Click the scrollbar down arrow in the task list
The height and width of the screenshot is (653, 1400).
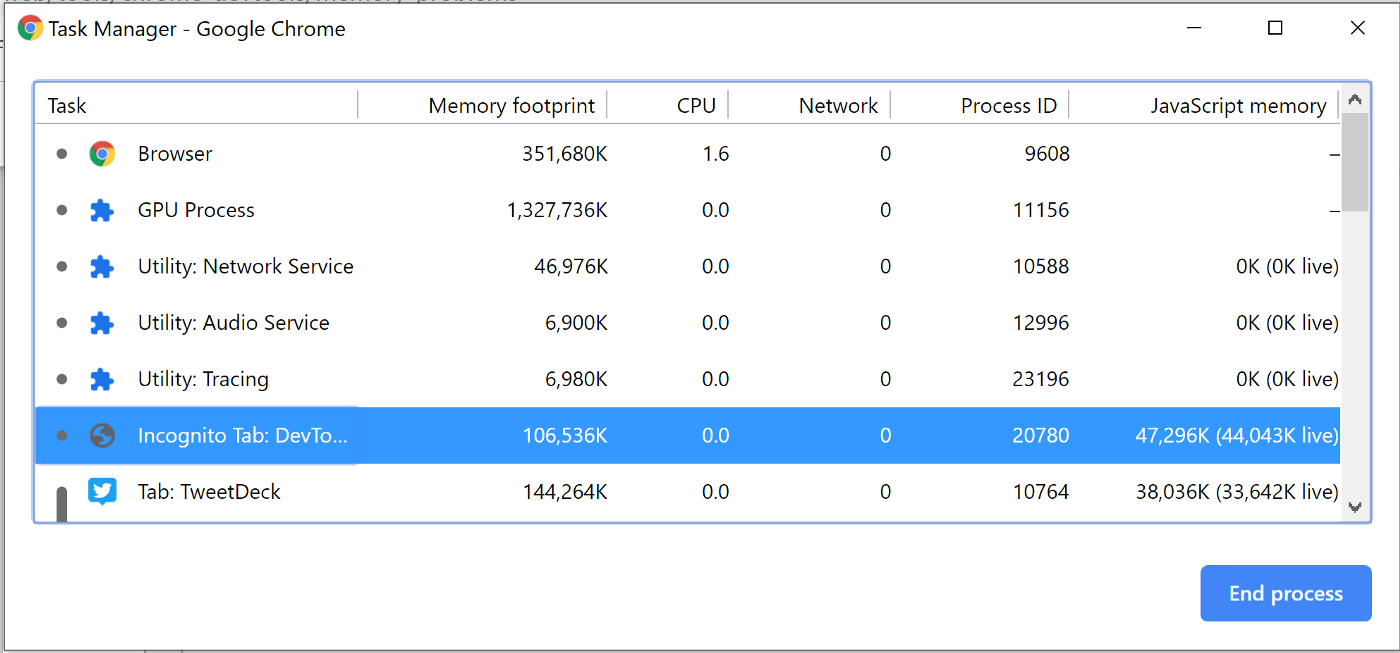coord(1355,508)
